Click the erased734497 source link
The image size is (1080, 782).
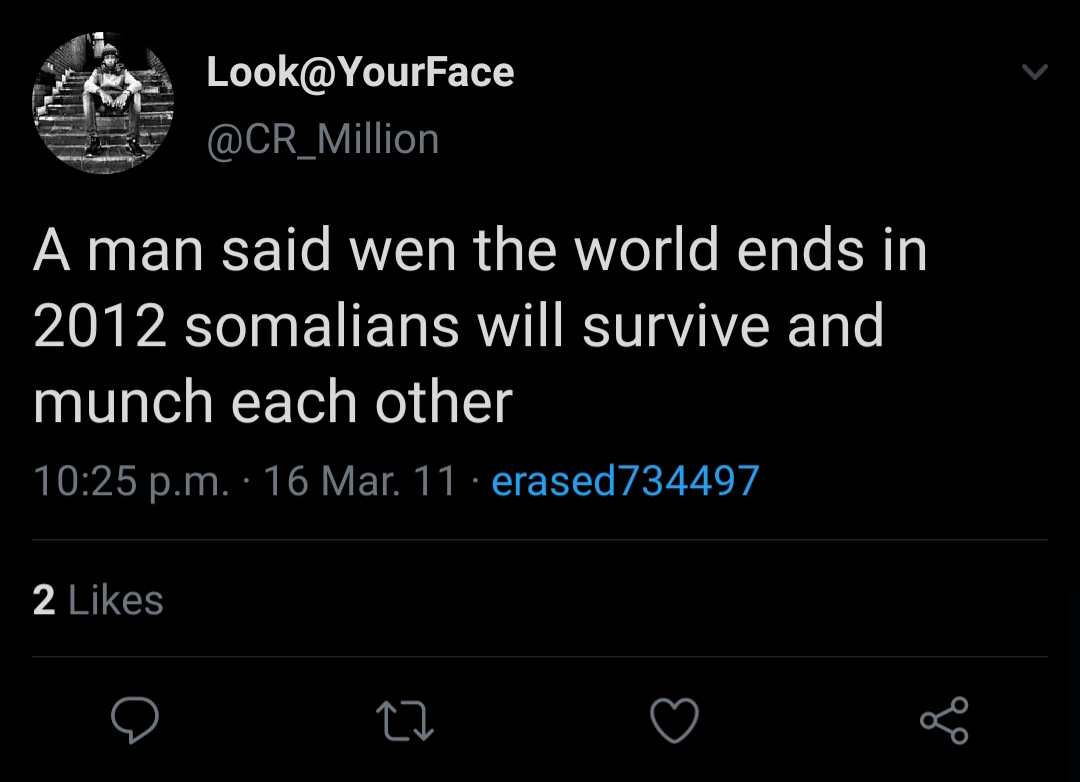coord(625,481)
